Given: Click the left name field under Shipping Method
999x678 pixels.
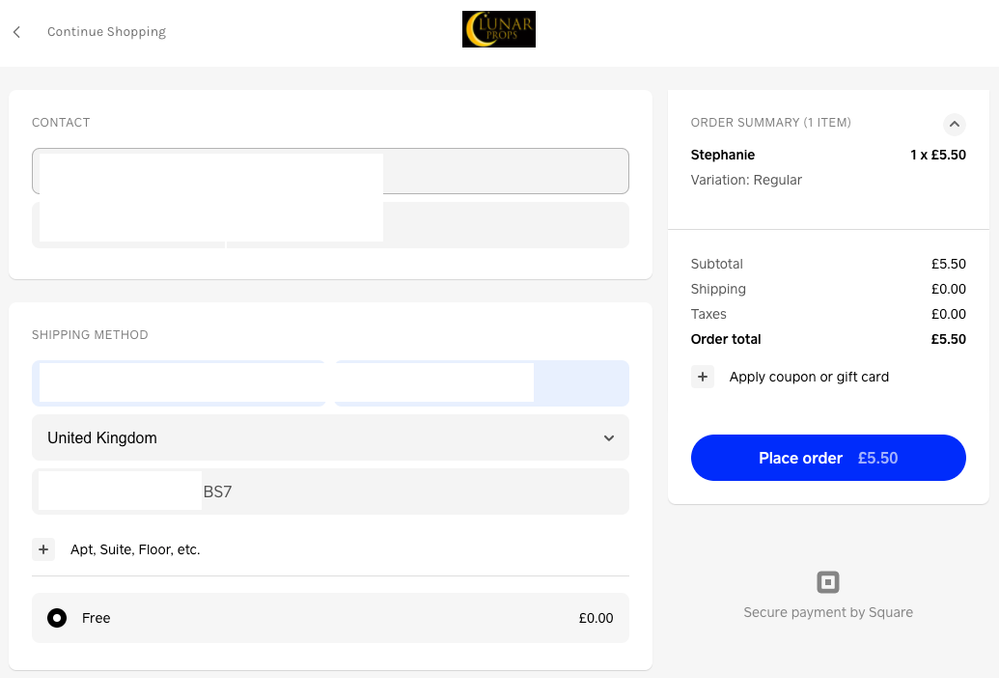Looking at the screenshot, I should (178, 383).
